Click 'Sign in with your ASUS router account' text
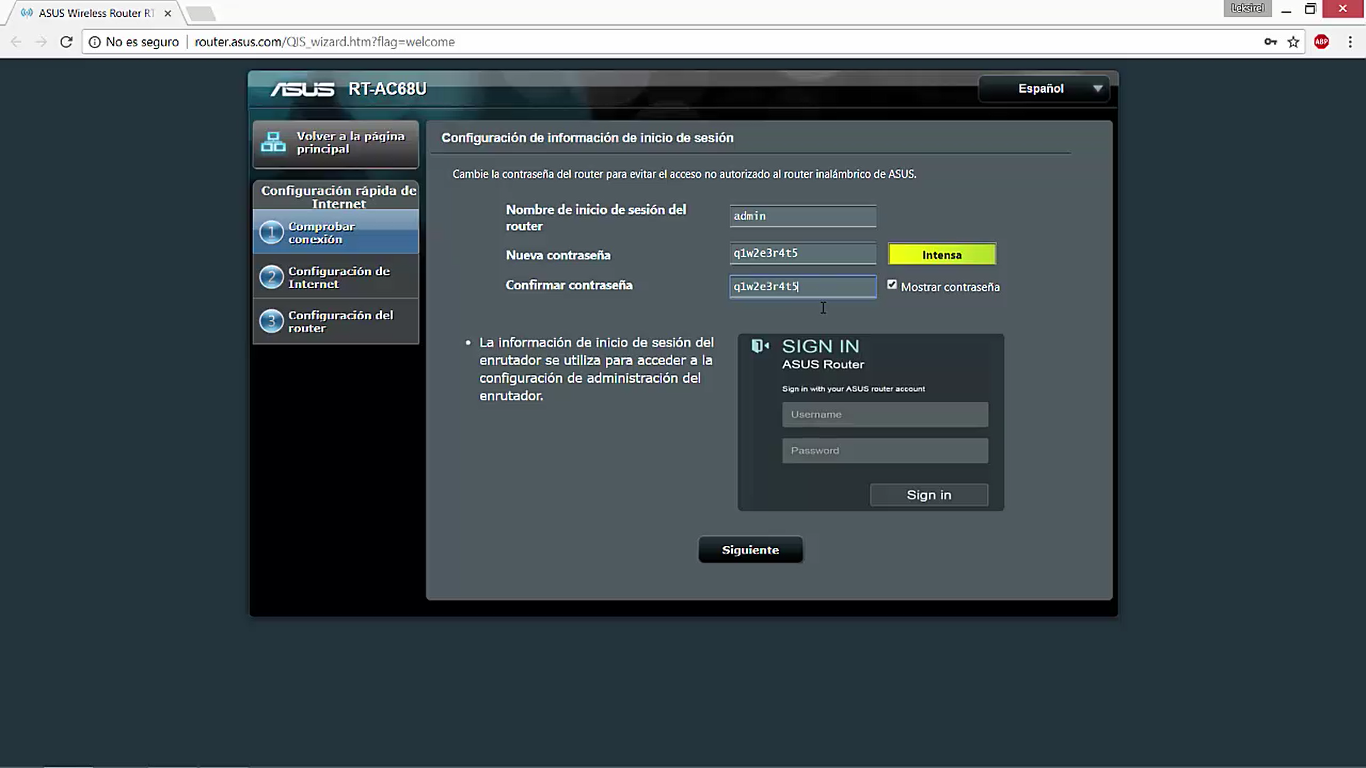Image resolution: width=1366 pixels, height=768 pixels. (x=854, y=389)
